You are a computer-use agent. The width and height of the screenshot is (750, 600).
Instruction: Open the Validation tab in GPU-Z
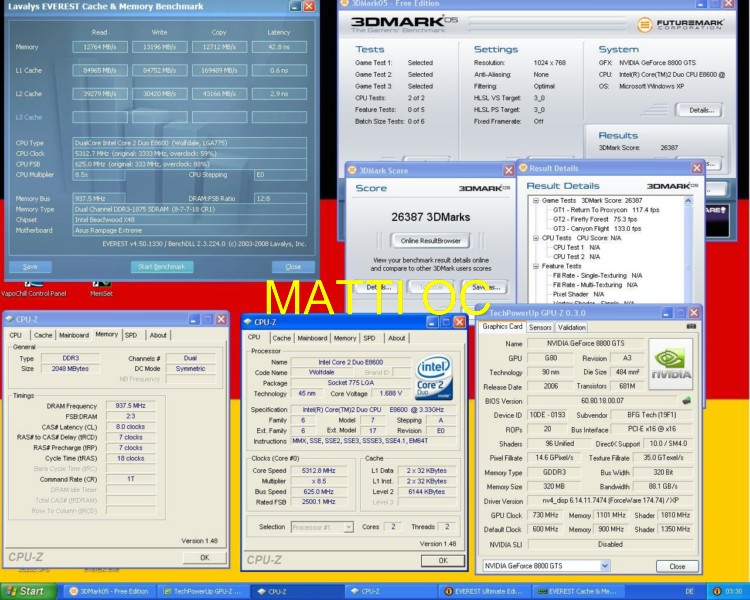click(572, 327)
